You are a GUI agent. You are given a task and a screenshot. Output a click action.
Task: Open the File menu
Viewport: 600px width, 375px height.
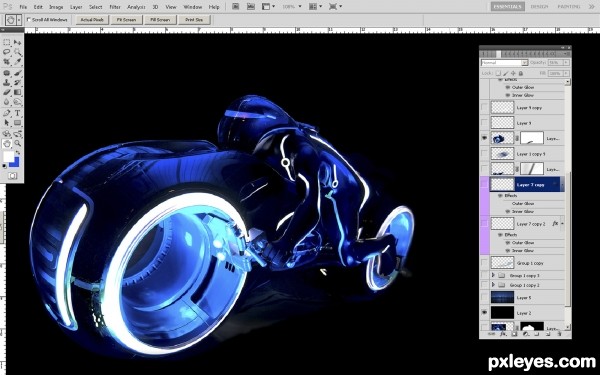point(23,7)
